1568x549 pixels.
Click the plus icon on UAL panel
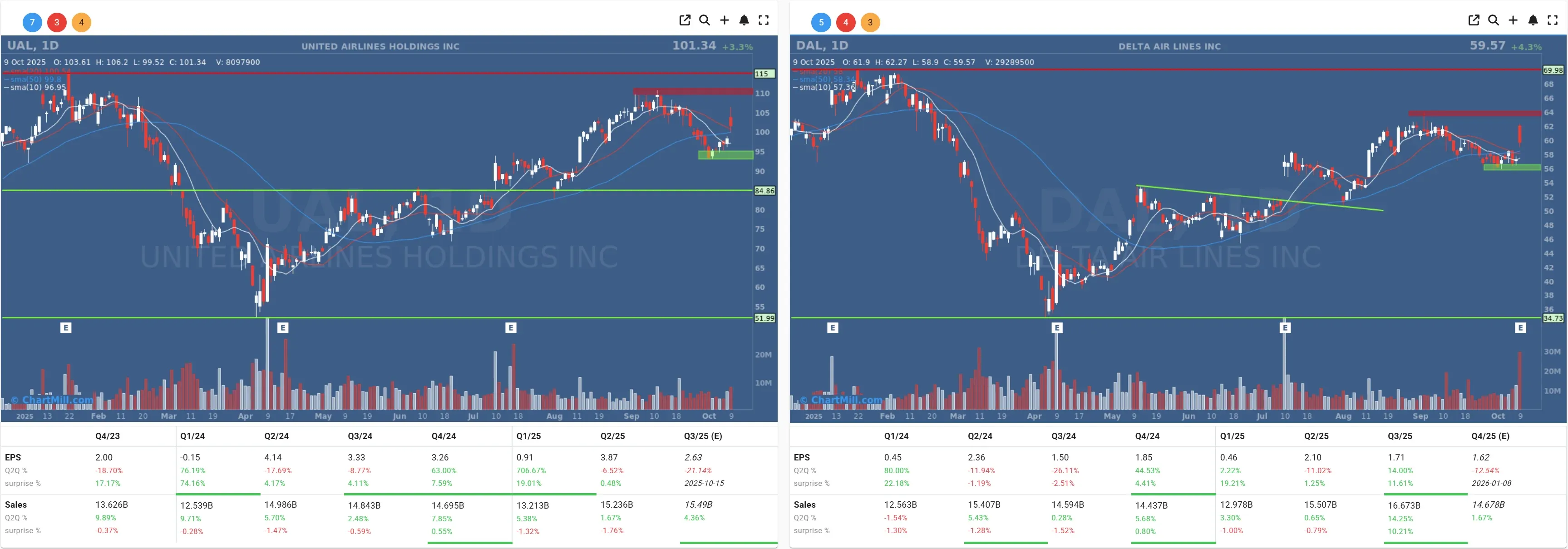(x=725, y=20)
